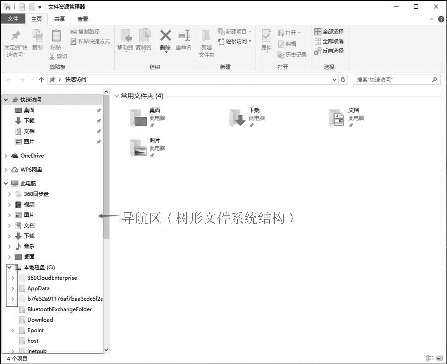Viewport: 447px width, 364px height.
Task: Click the Open (打开) ribbon button
Action: 289,33
